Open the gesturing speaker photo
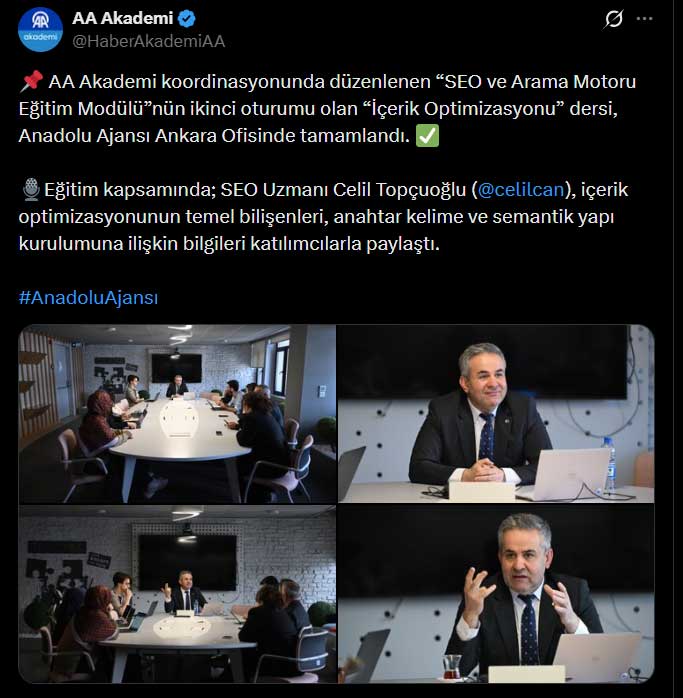The width and height of the screenshot is (683, 698). (496, 594)
